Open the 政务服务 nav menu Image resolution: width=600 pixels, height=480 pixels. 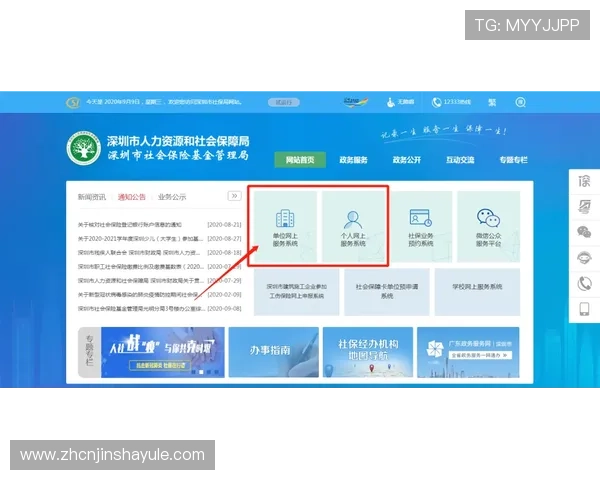(x=353, y=160)
